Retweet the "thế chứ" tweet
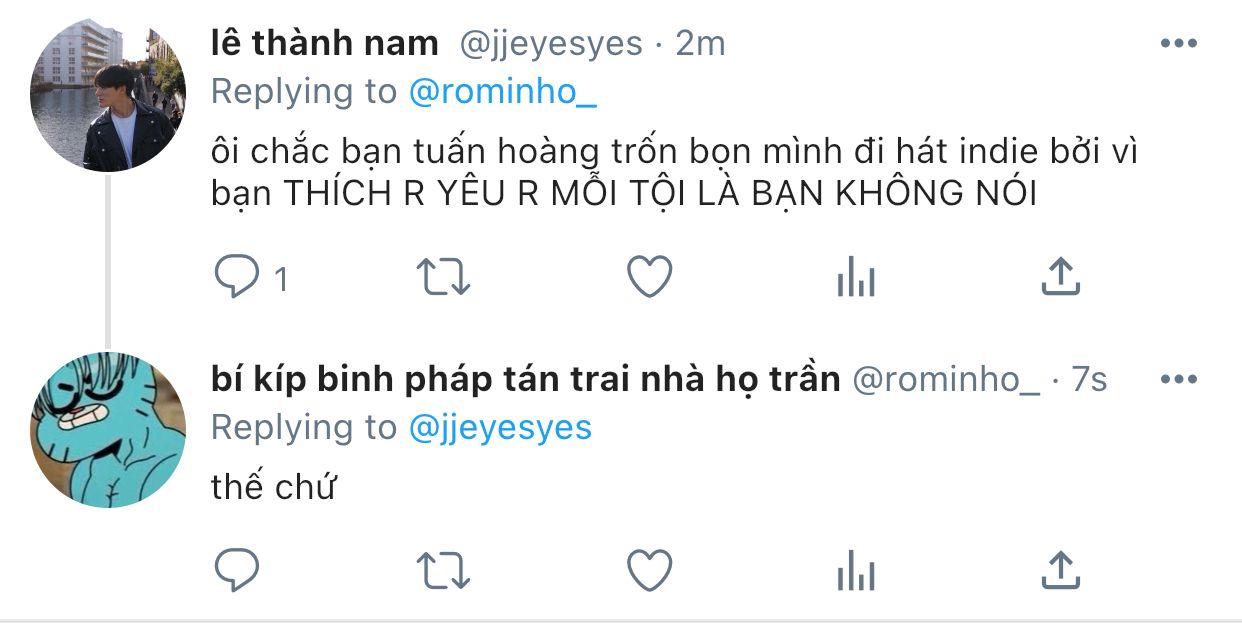 (x=442, y=571)
